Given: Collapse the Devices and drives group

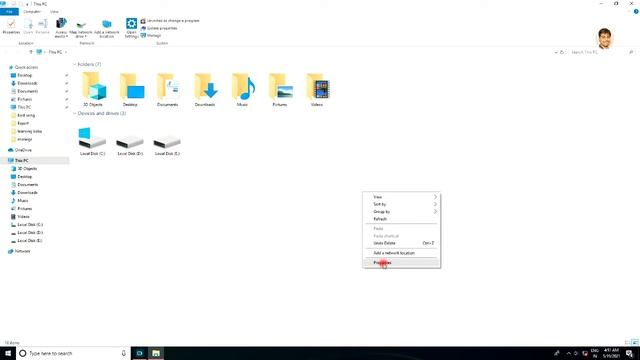Looking at the screenshot, I should pos(75,113).
